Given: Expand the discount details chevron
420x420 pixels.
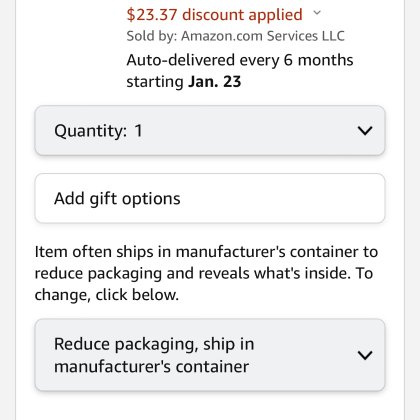Looking at the screenshot, I should click(317, 13).
